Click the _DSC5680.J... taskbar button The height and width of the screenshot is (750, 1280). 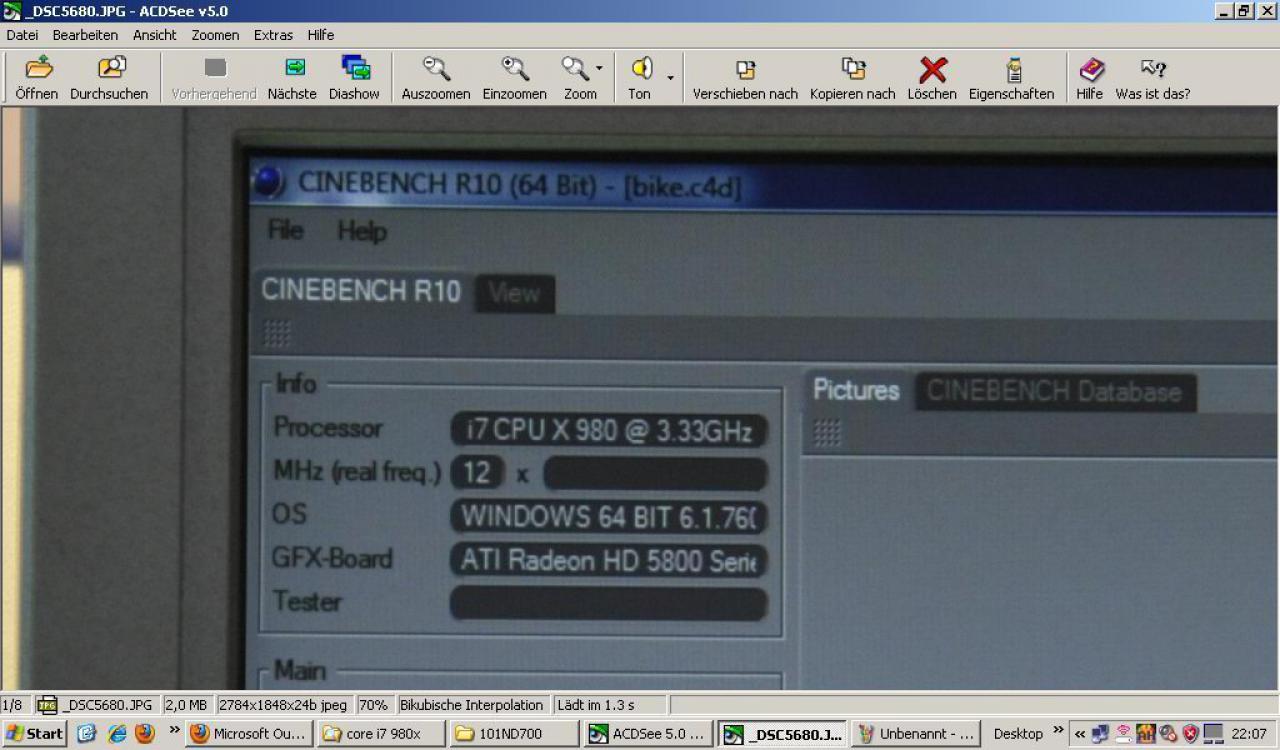pos(782,733)
